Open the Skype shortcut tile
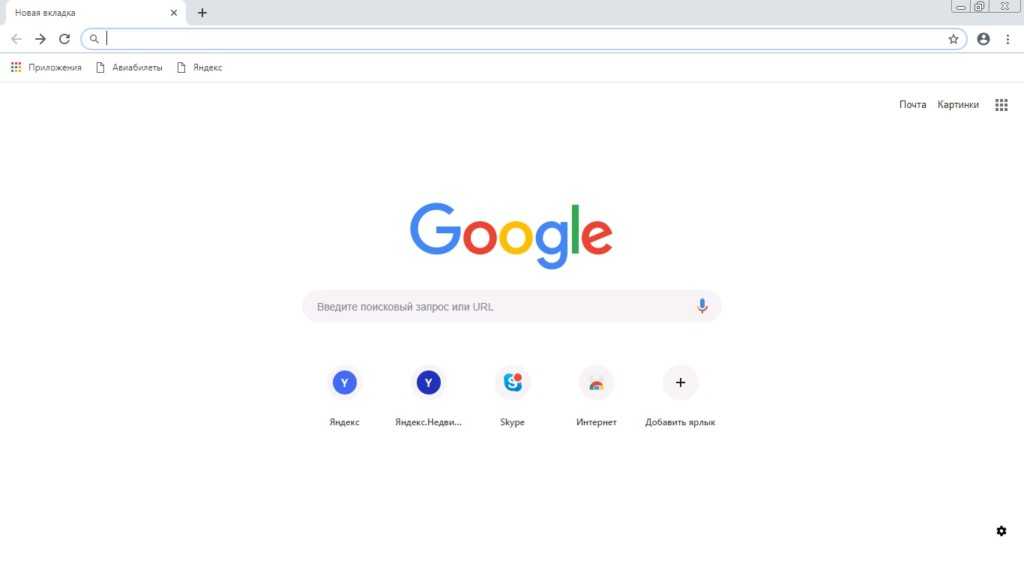Screen dimensions: 1024x576 pos(512,396)
